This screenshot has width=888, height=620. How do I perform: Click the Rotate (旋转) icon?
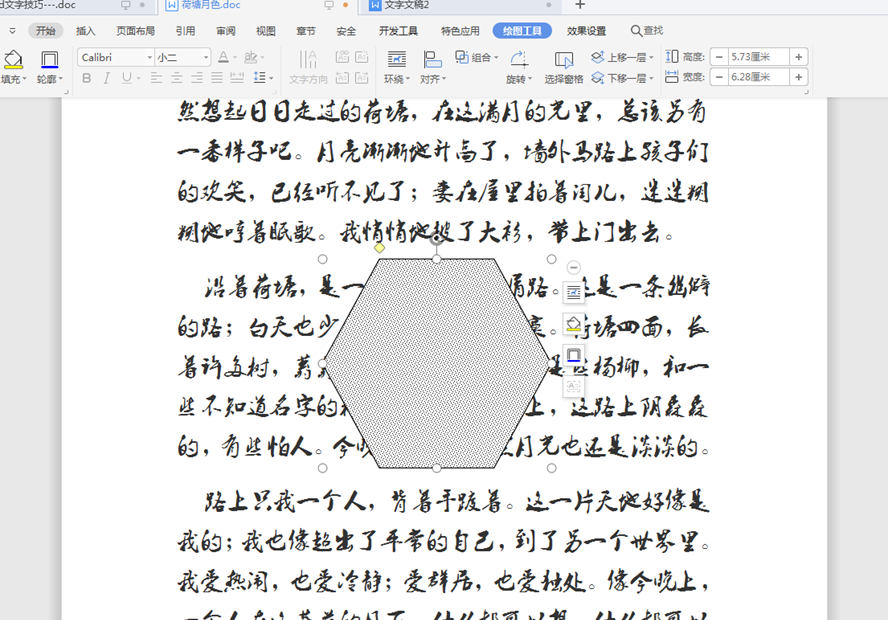pos(519,59)
